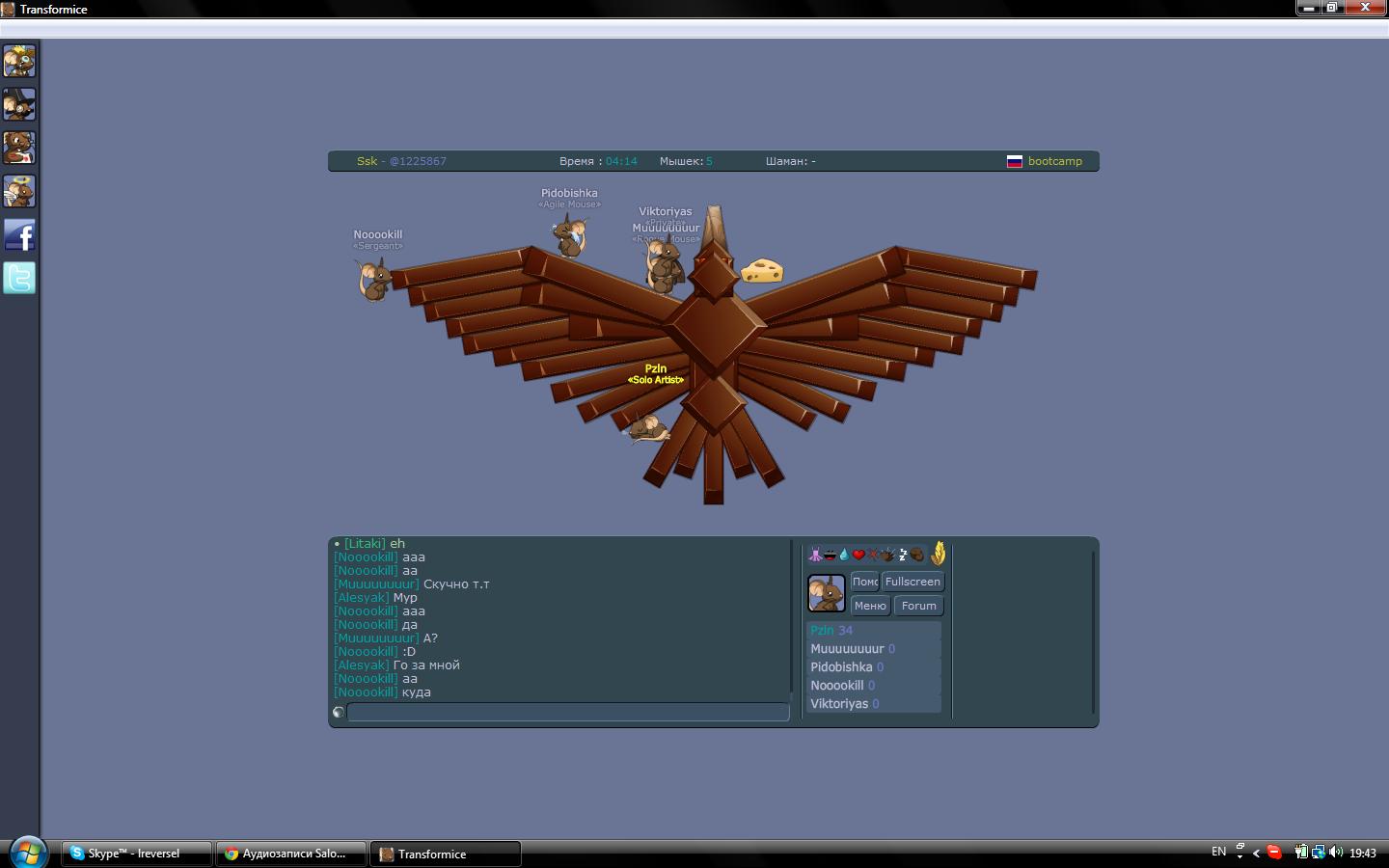Select Pidobishka in the player list
Viewport: 1389px width, 868px height.
click(874, 667)
